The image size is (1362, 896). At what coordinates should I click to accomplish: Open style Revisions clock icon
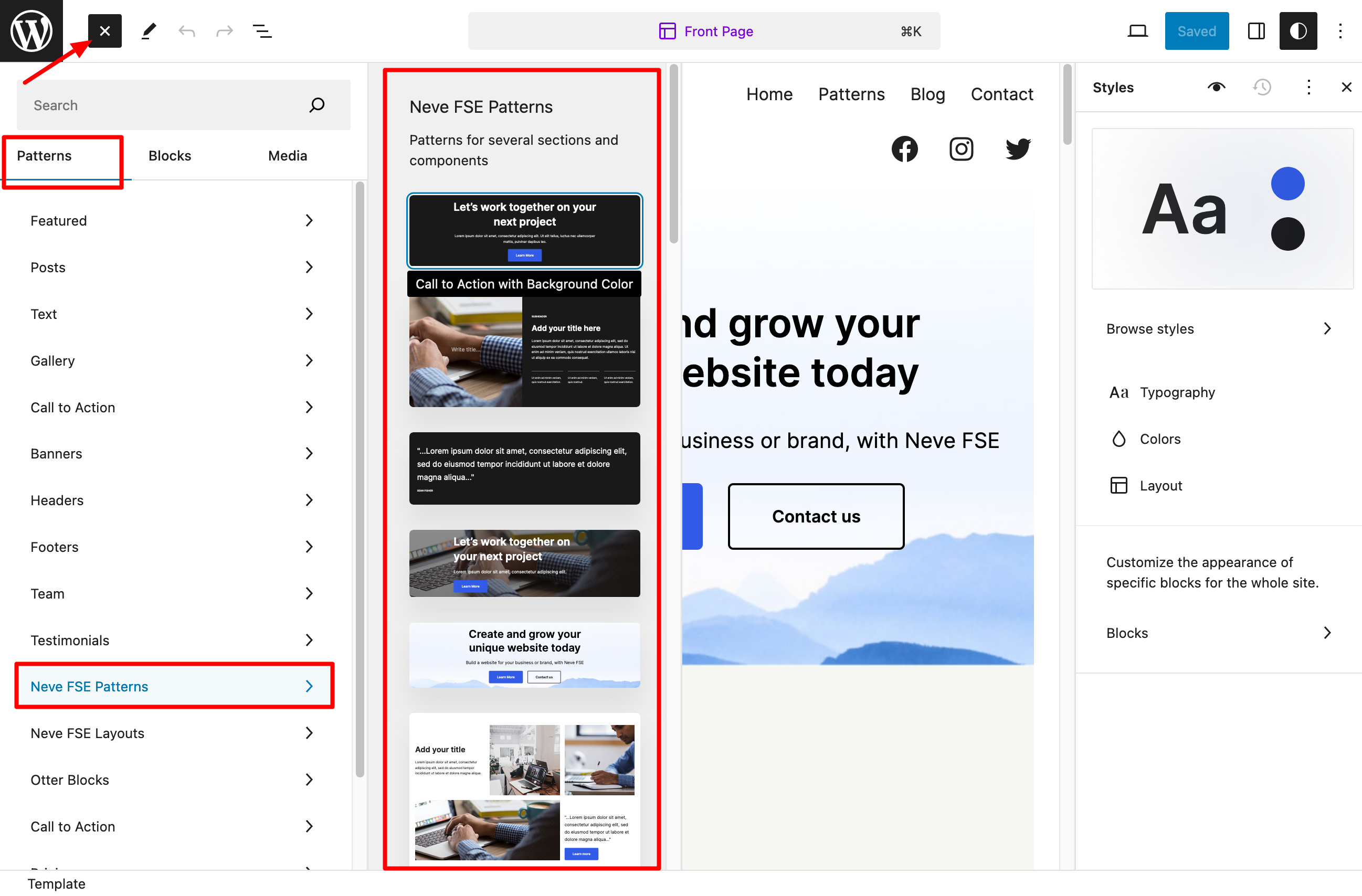(1262, 87)
